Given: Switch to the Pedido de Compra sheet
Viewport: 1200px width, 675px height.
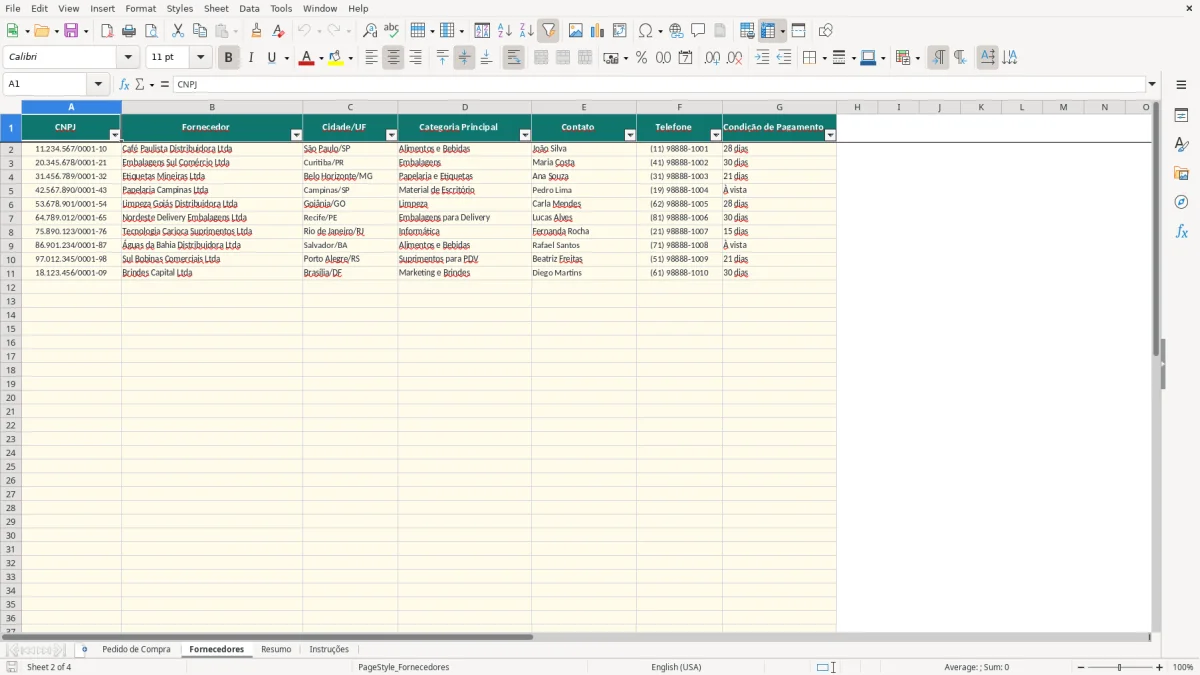Looking at the screenshot, I should click(136, 650).
